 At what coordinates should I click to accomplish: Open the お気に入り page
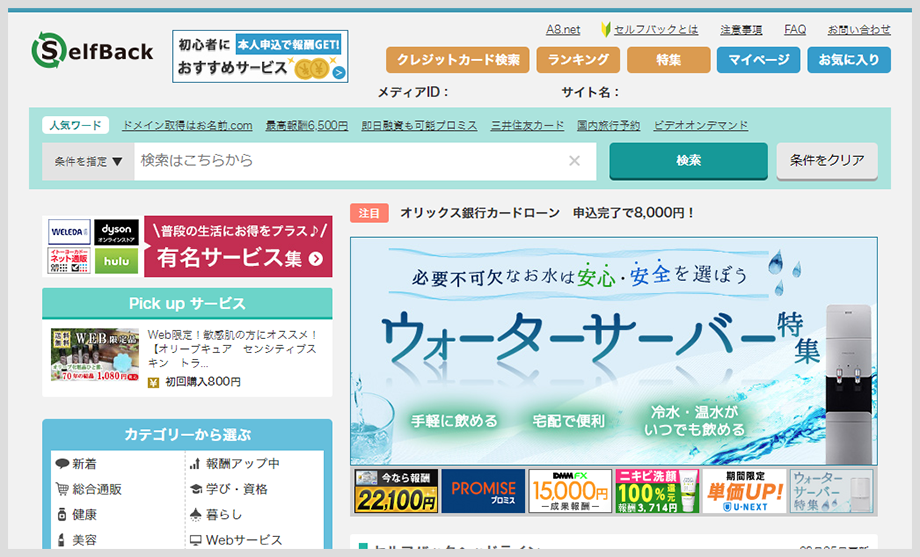click(849, 60)
